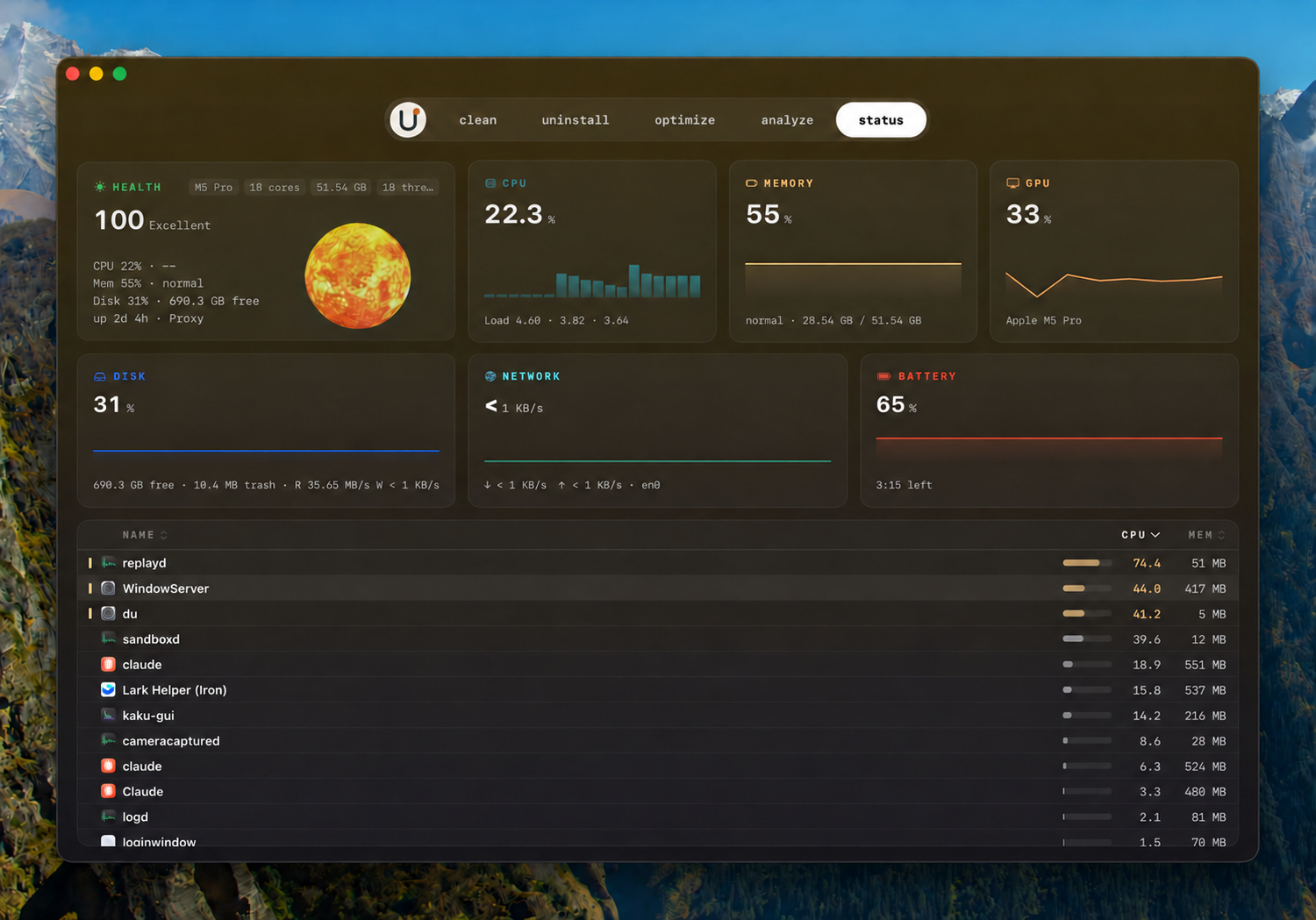
Task: Click the Memory card icon
Action: pos(752,183)
